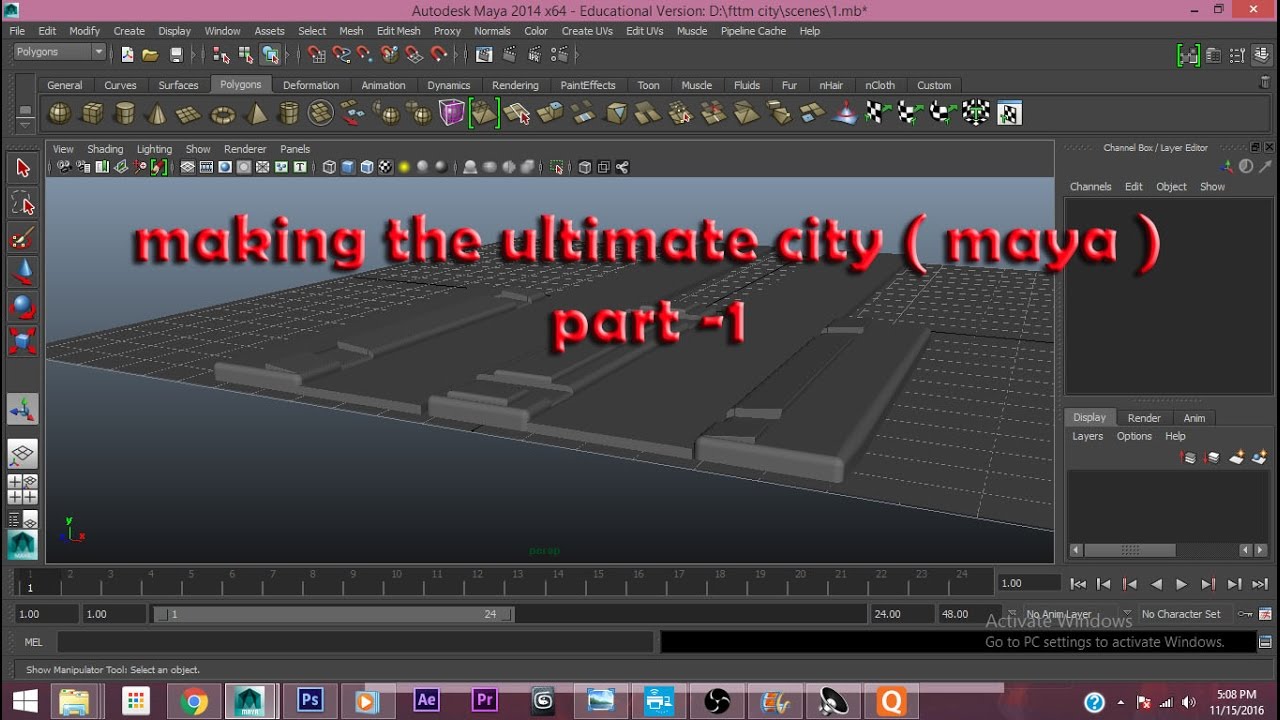Viewport: 1280px width, 720px height.
Task: Create a polygon torus from the shelf
Action: (x=222, y=113)
